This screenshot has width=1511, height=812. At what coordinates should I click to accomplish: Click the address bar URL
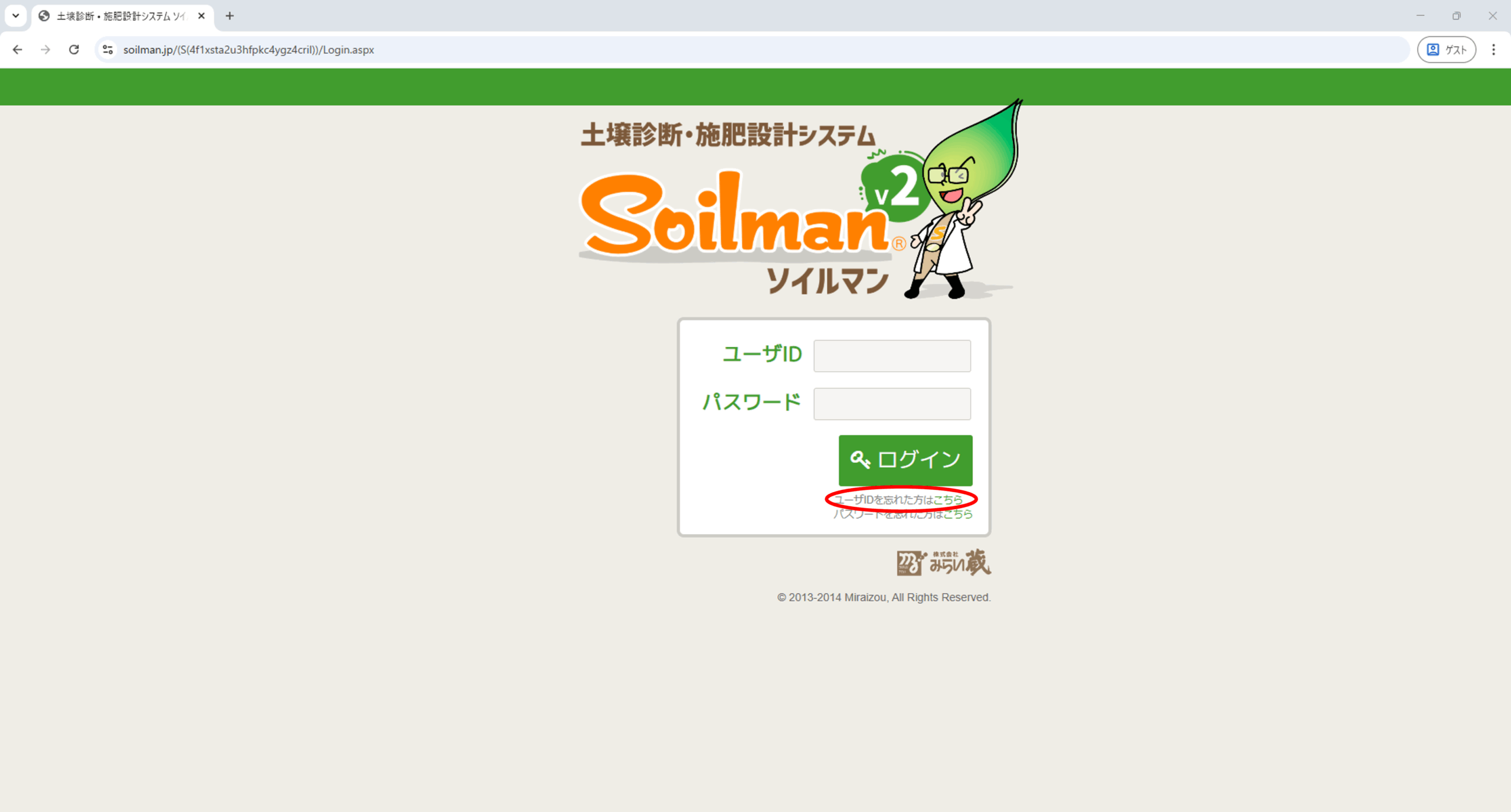(x=248, y=50)
